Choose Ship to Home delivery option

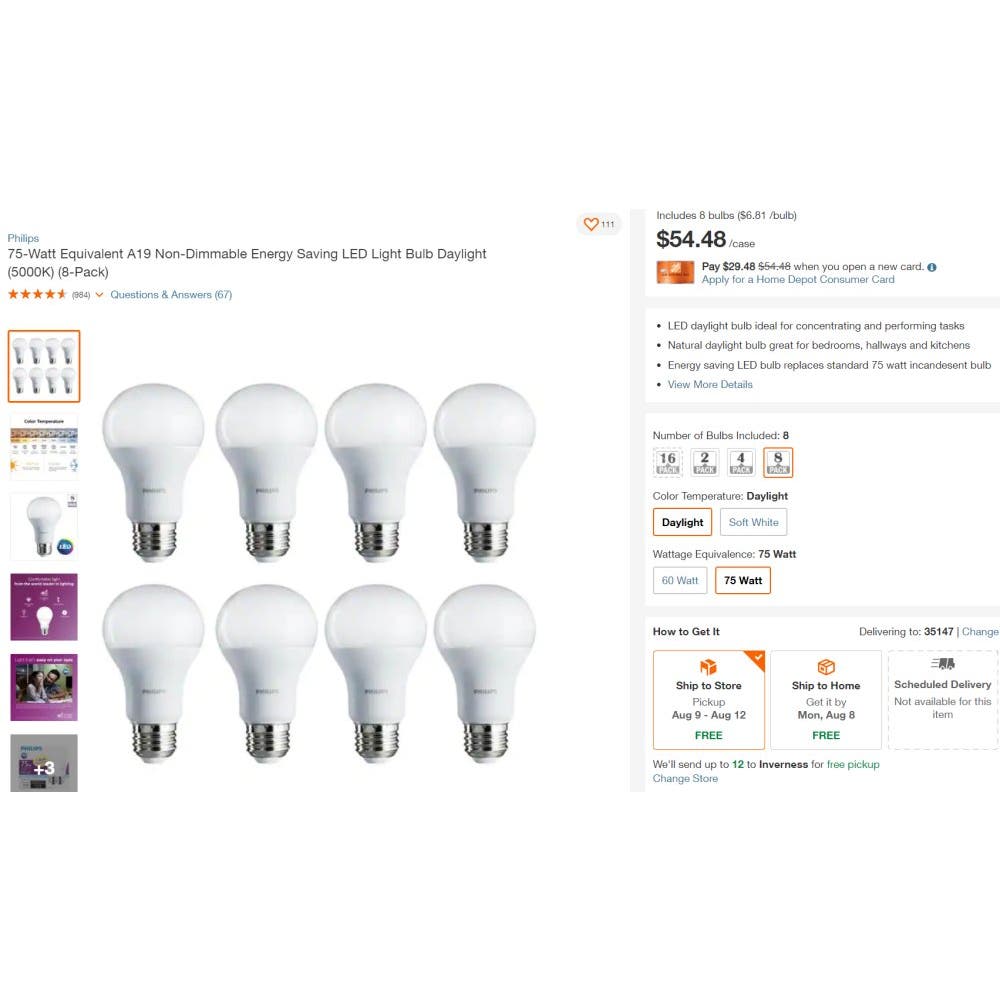[x=826, y=700]
